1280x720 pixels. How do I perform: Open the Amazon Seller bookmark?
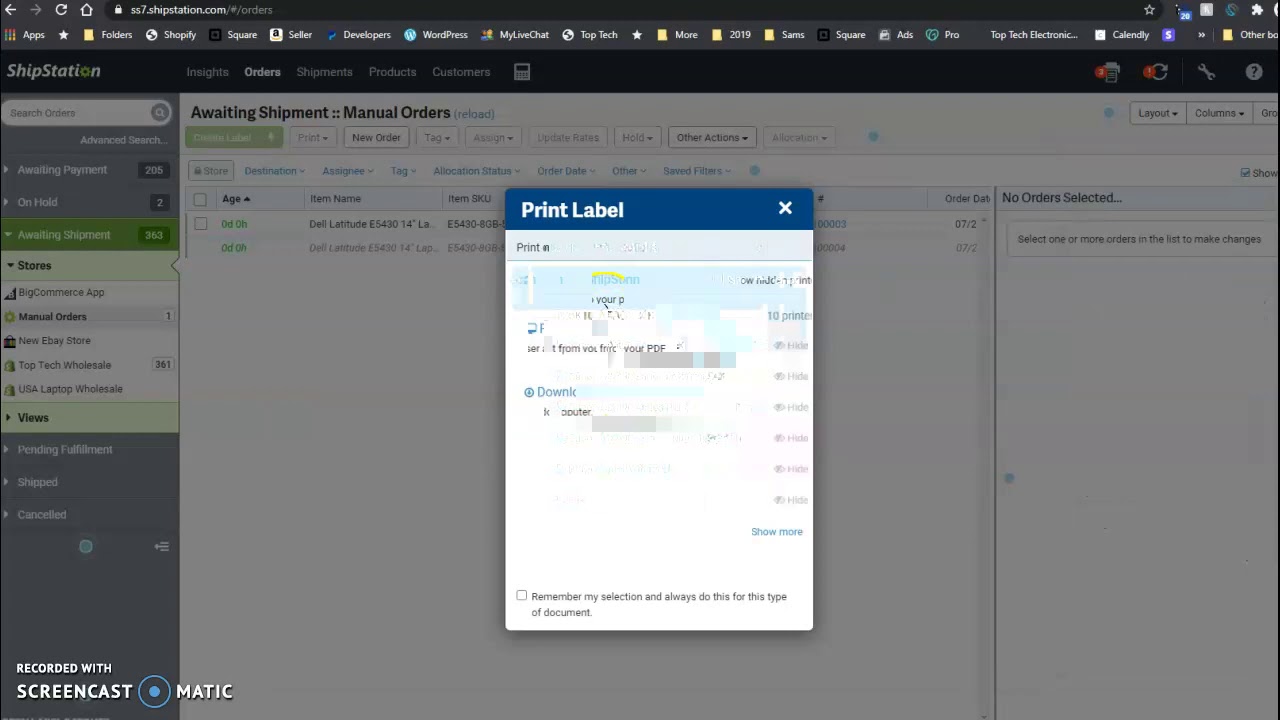(x=291, y=35)
